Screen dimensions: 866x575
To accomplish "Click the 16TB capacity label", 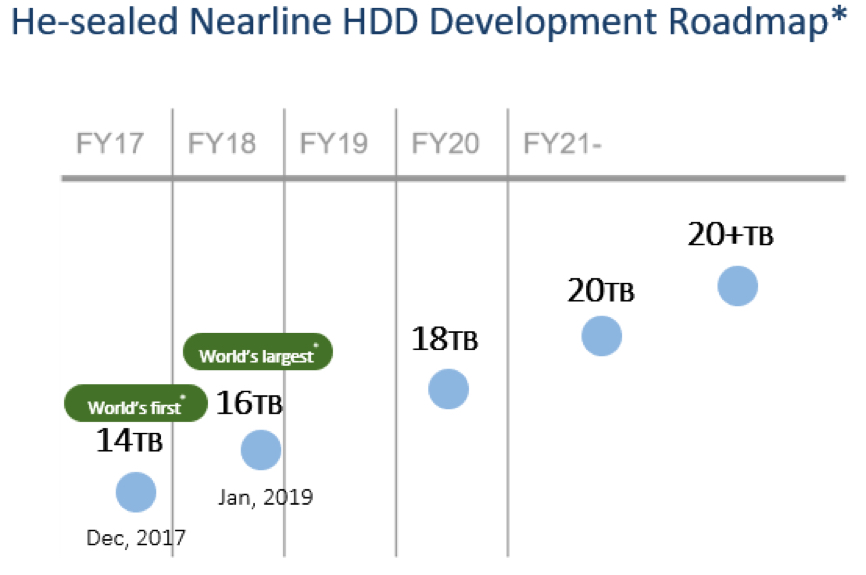I will pyautogui.click(x=249, y=402).
